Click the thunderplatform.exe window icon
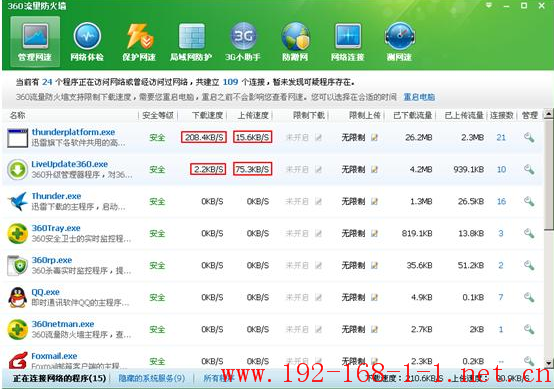554x389 pixels. (18, 138)
